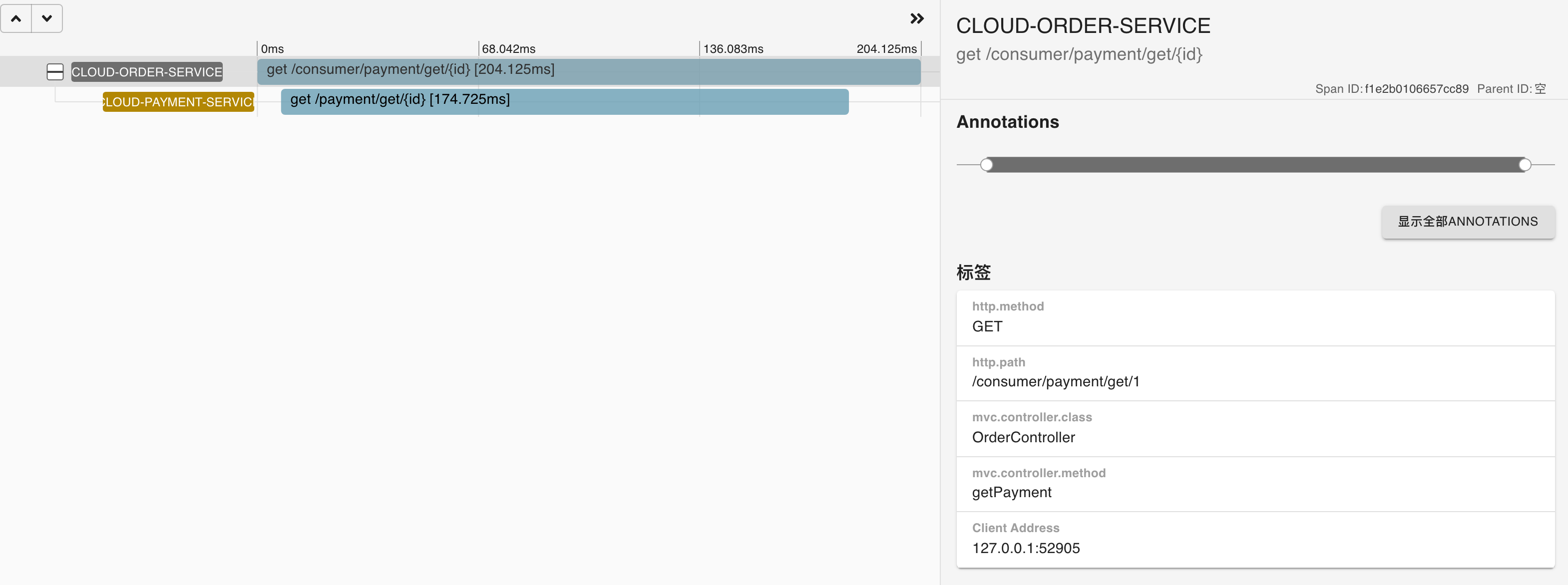Collapse detail panel with double-arrow icon
Viewport: 1568px width, 585px height.
917,18
